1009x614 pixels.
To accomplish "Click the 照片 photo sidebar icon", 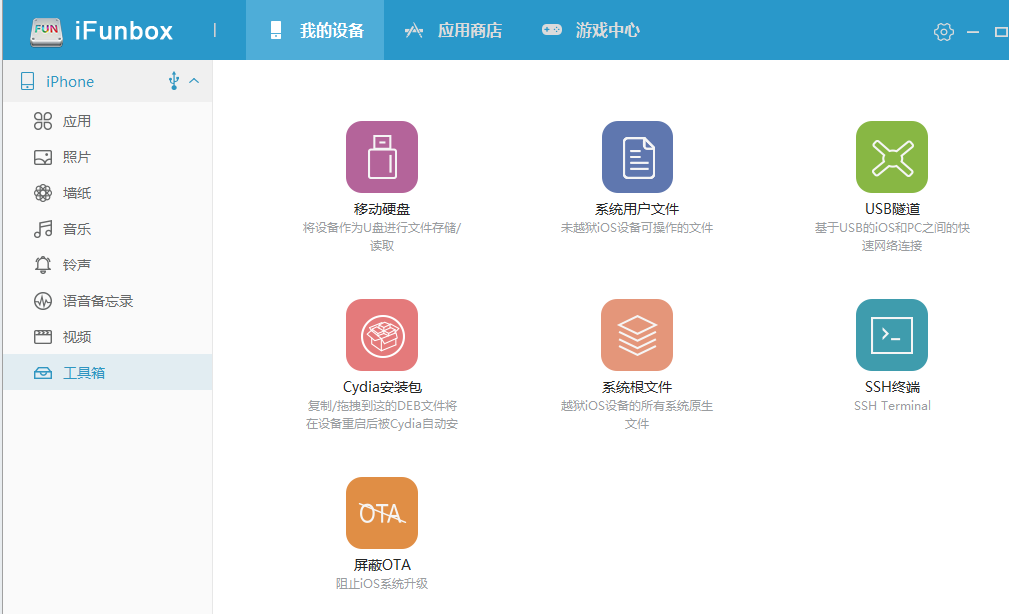I will [x=43, y=157].
